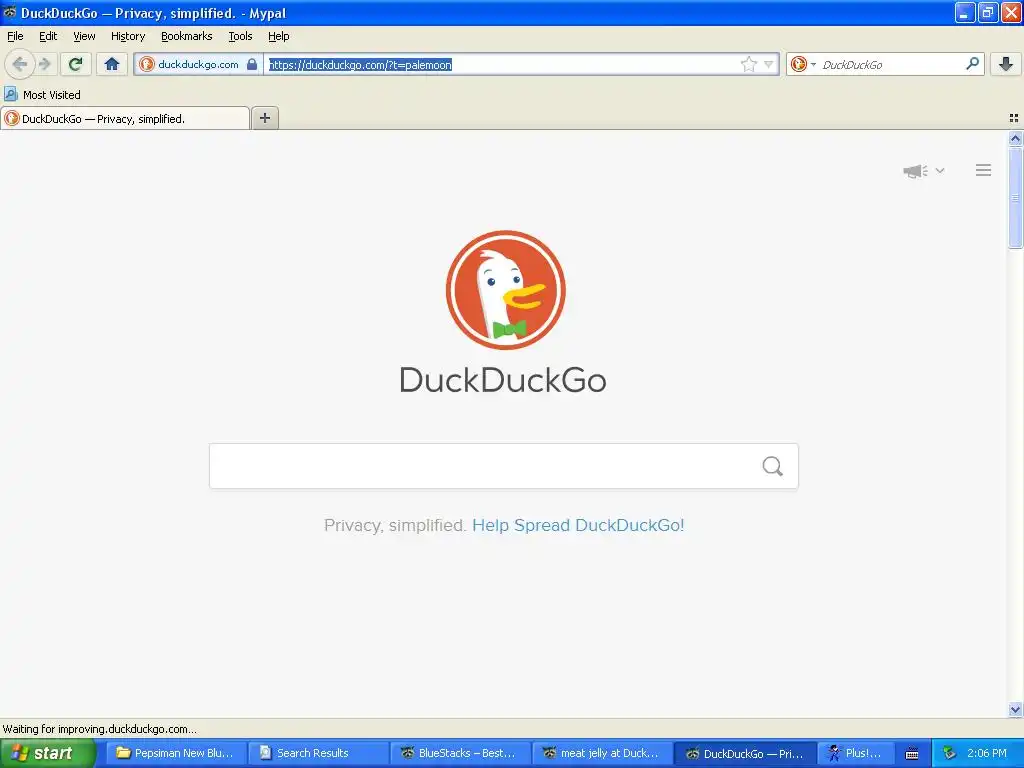Click the Windows start button

[47, 753]
